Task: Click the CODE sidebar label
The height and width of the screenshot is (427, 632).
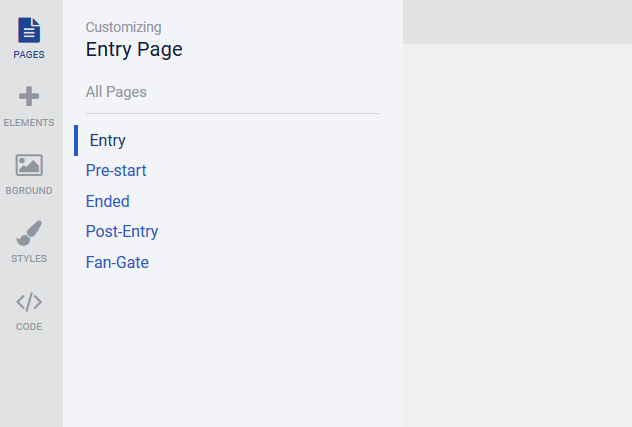Action: point(29,327)
